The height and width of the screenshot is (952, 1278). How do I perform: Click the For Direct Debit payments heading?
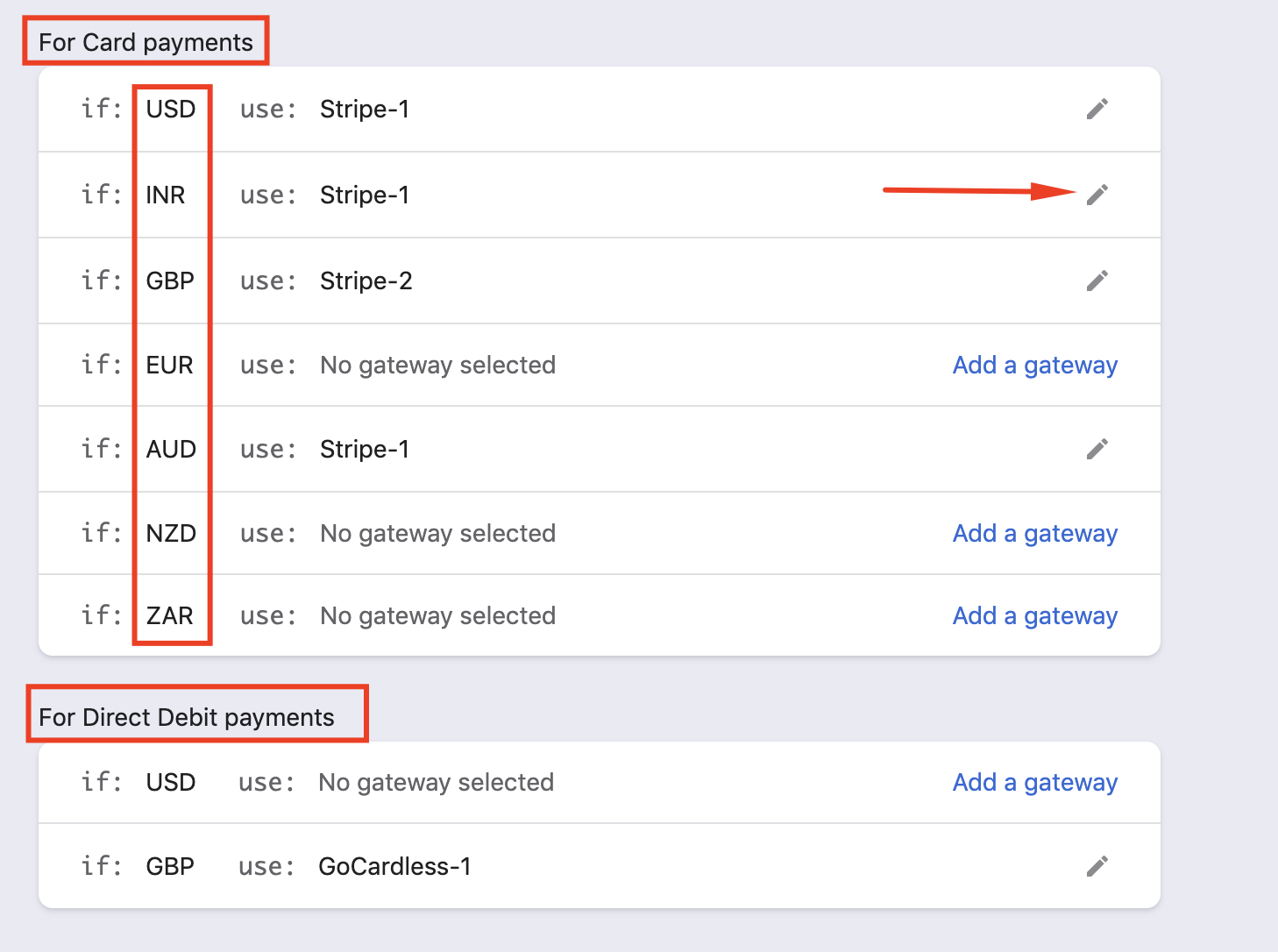tap(187, 717)
